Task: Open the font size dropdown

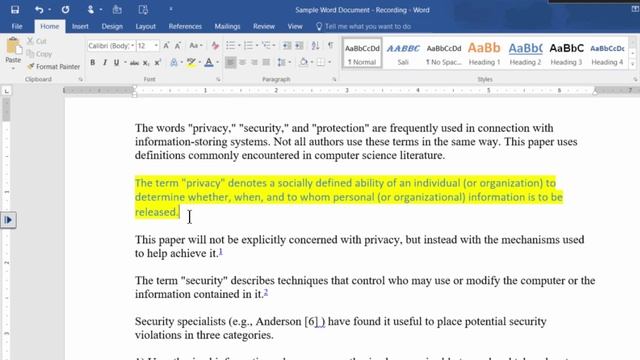Action: click(156, 46)
